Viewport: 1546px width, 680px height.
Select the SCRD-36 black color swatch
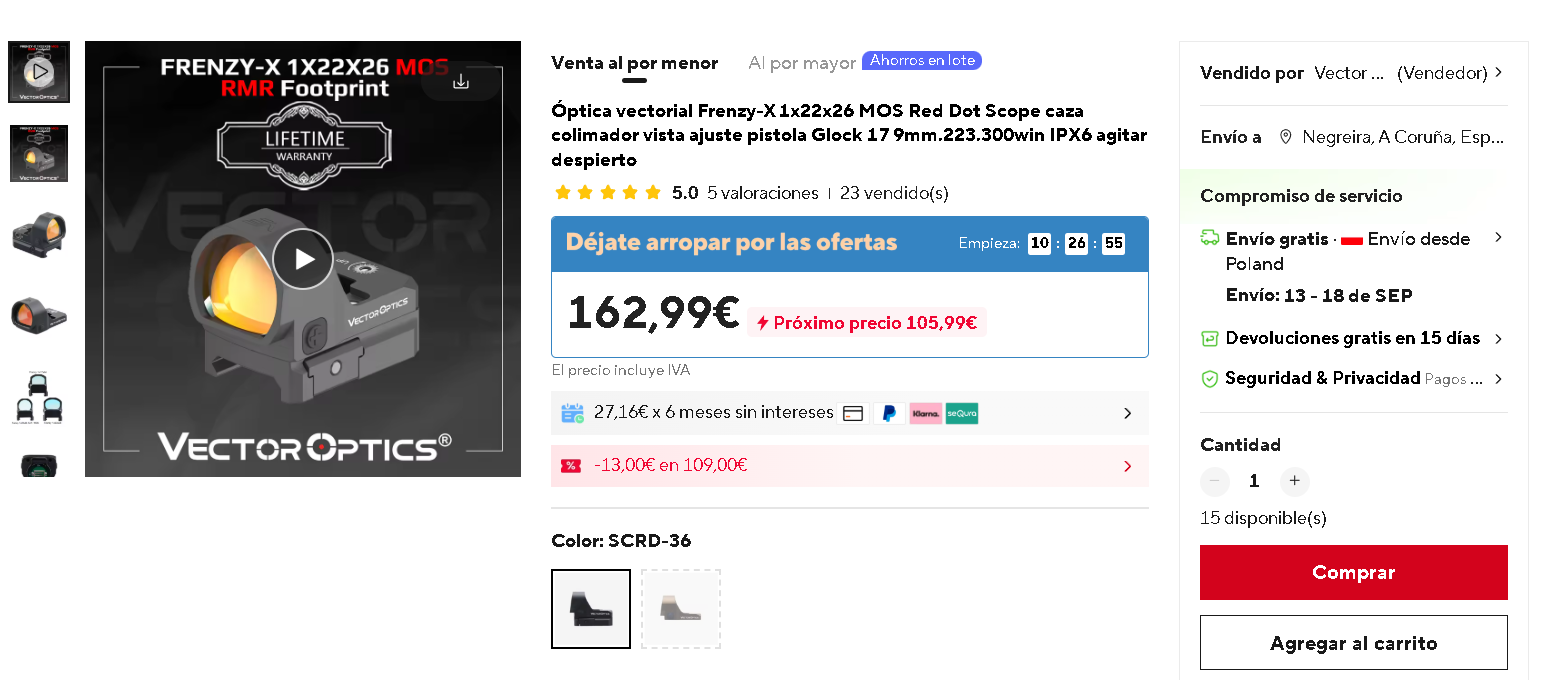coord(591,609)
